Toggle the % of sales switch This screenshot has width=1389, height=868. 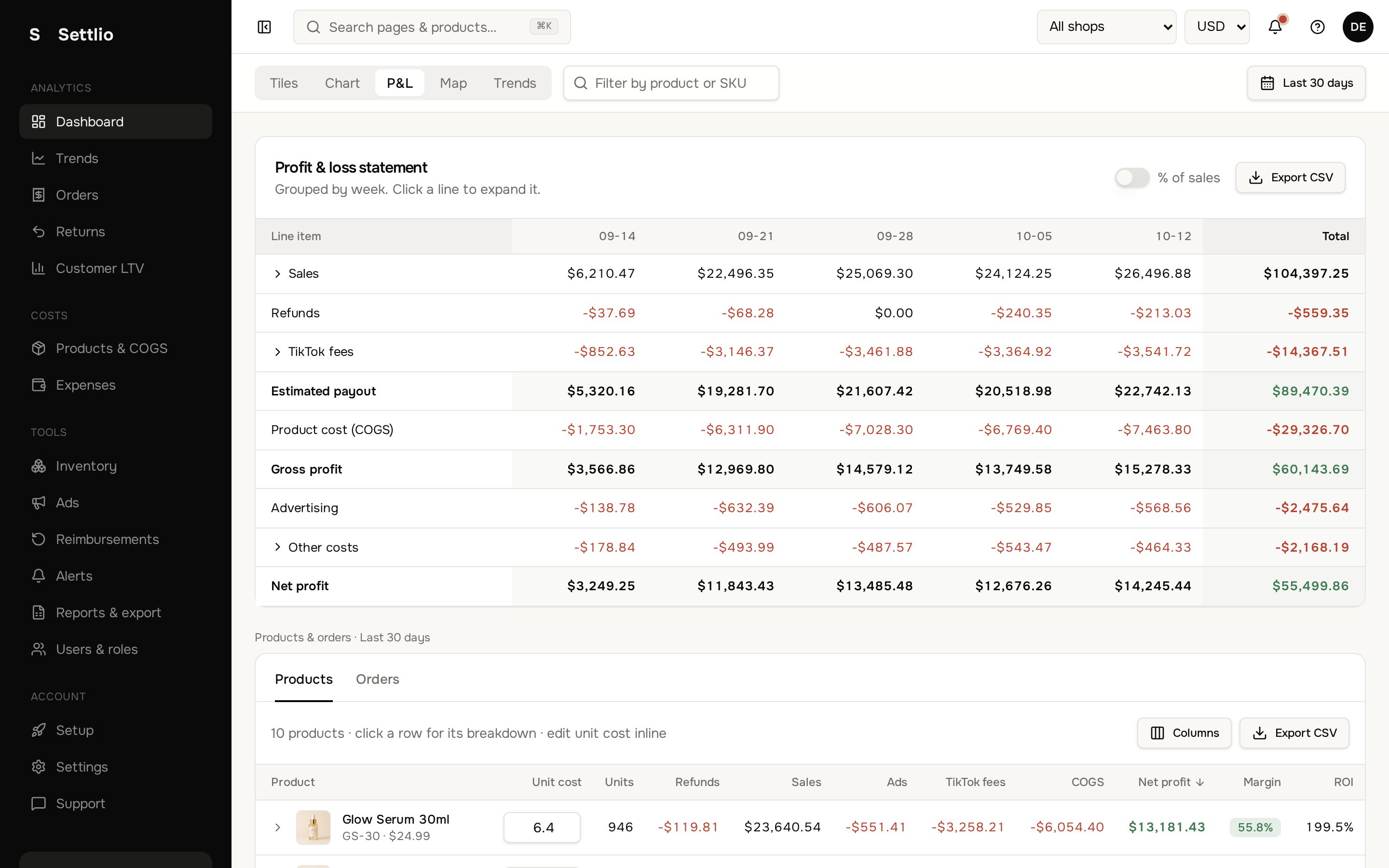[1132, 177]
